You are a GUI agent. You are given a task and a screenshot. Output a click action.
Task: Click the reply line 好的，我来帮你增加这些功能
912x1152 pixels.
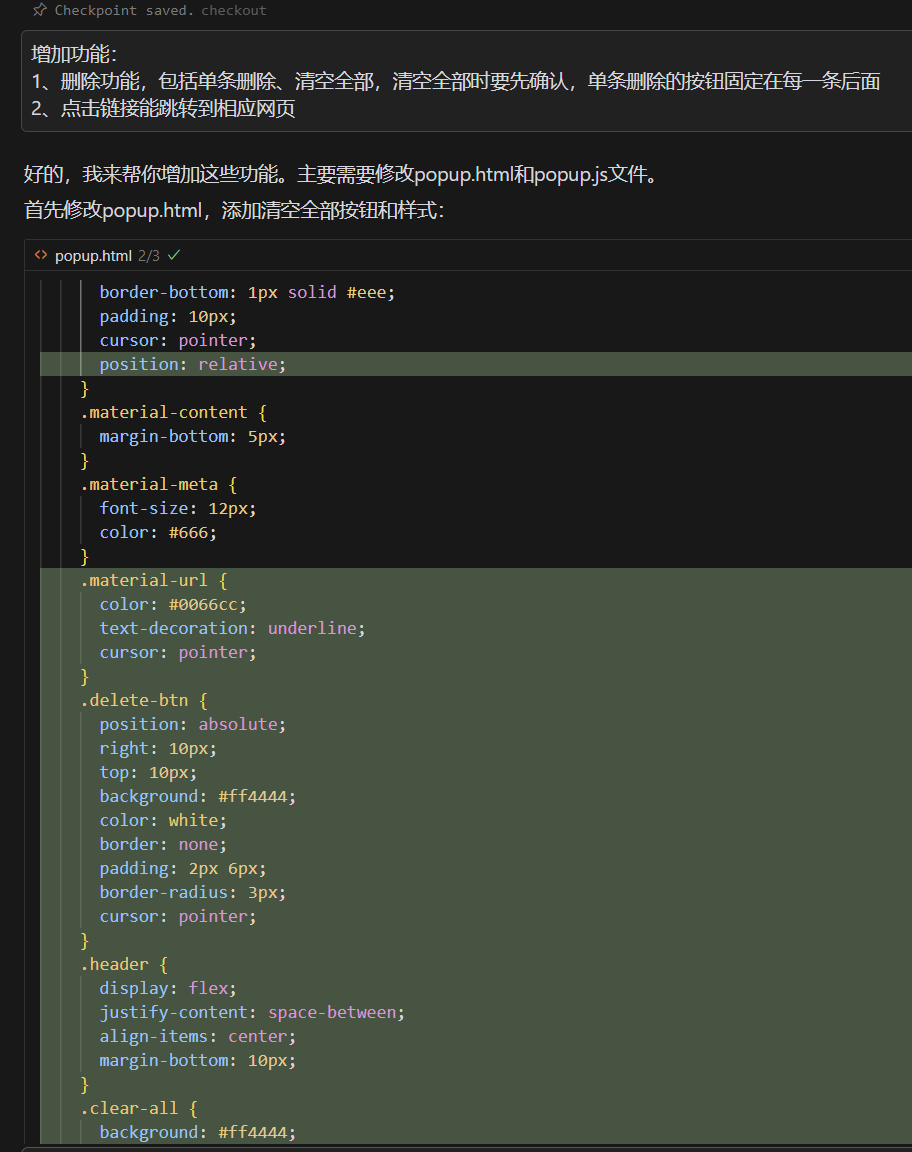(x=340, y=174)
